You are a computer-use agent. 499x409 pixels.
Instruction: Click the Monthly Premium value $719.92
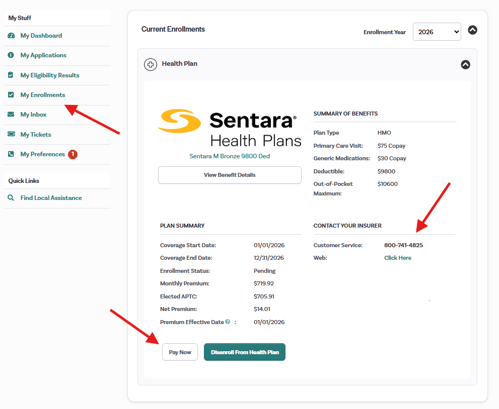click(x=264, y=283)
